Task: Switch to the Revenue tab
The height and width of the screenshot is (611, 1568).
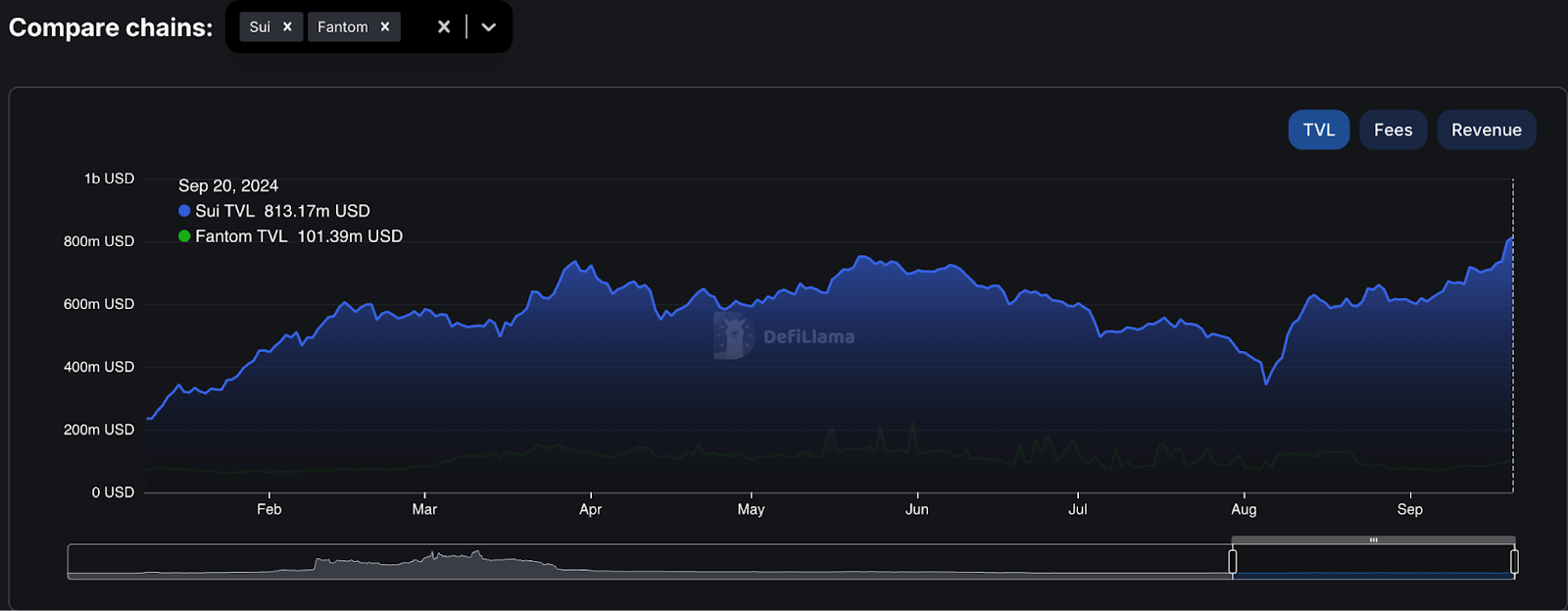Action: pos(1486,129)
